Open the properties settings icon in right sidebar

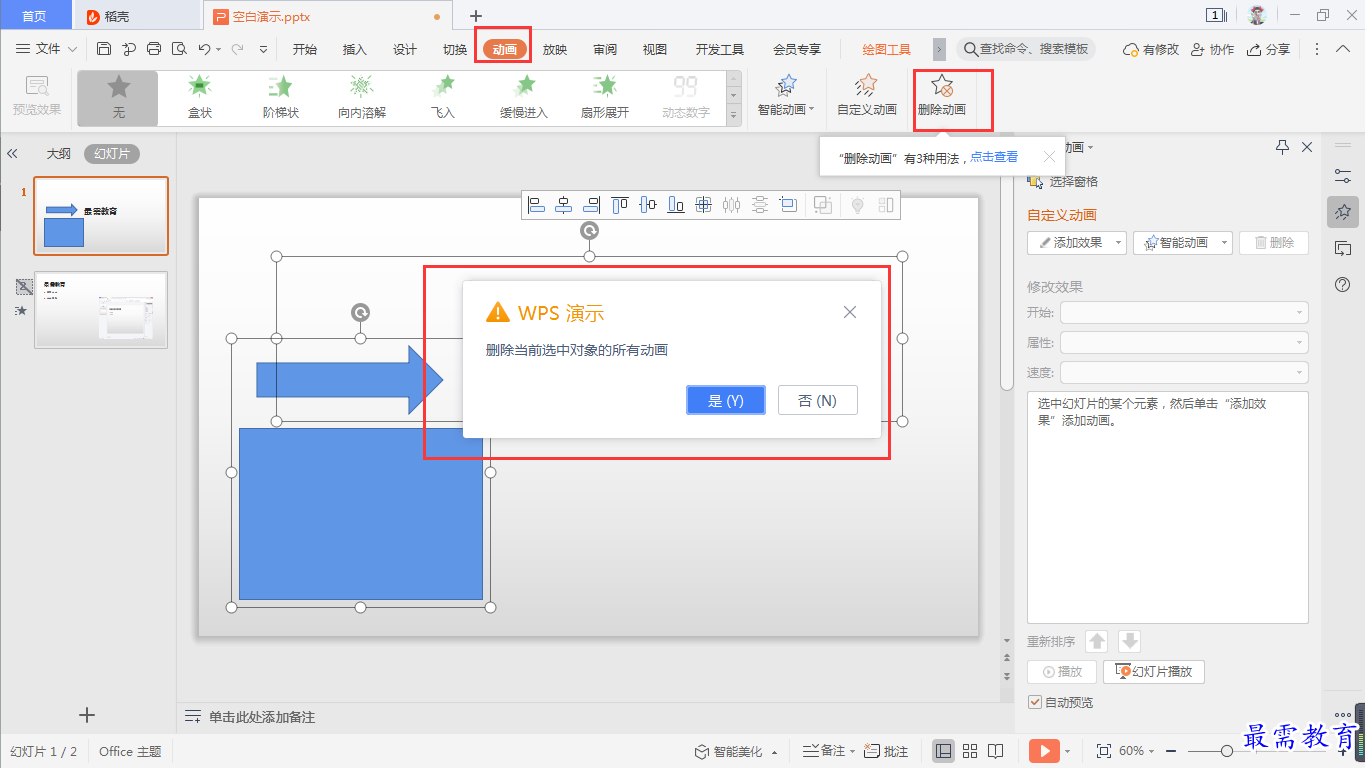[1343, 176]
